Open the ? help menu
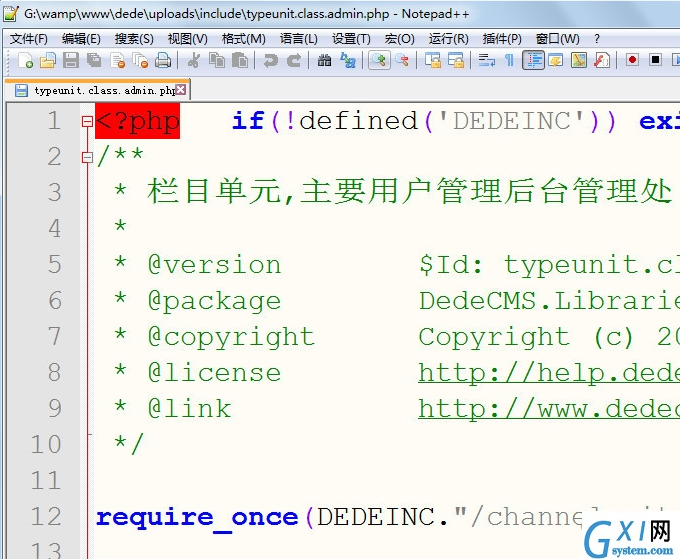Screen dimensions: 680x559 [x=597, y=39]
